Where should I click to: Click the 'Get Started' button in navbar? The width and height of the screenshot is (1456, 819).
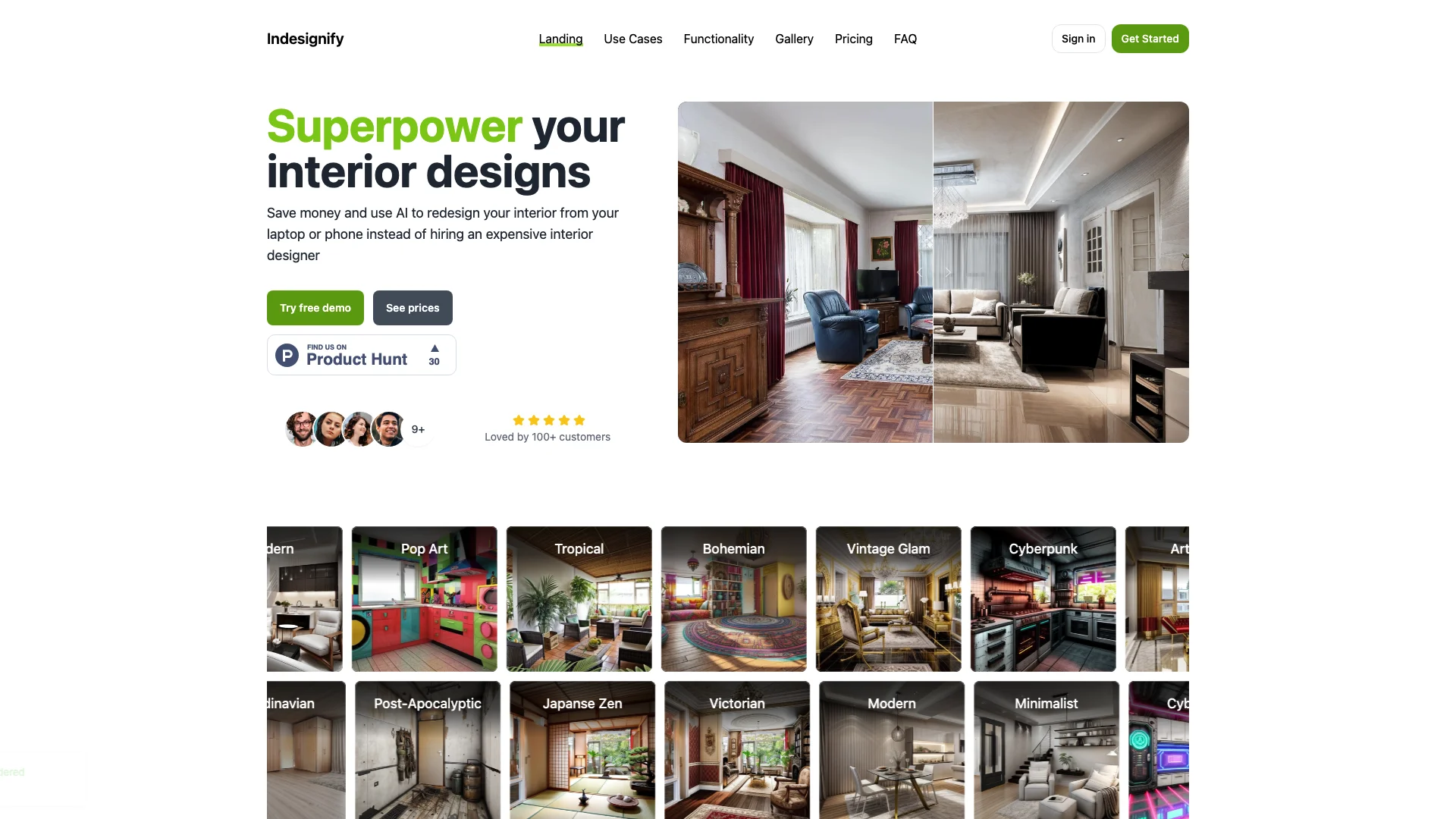click(x=1149, y=39)
